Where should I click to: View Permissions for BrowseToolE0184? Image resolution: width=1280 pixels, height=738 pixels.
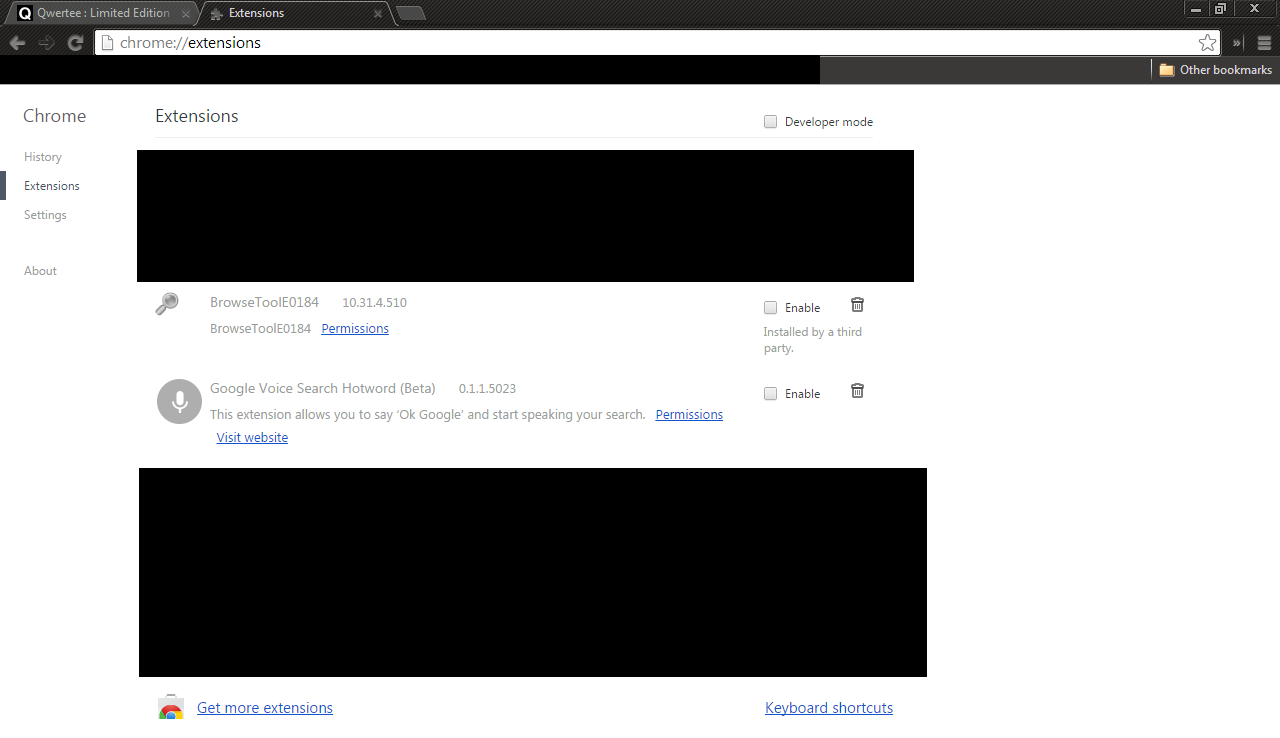[355, 329]
